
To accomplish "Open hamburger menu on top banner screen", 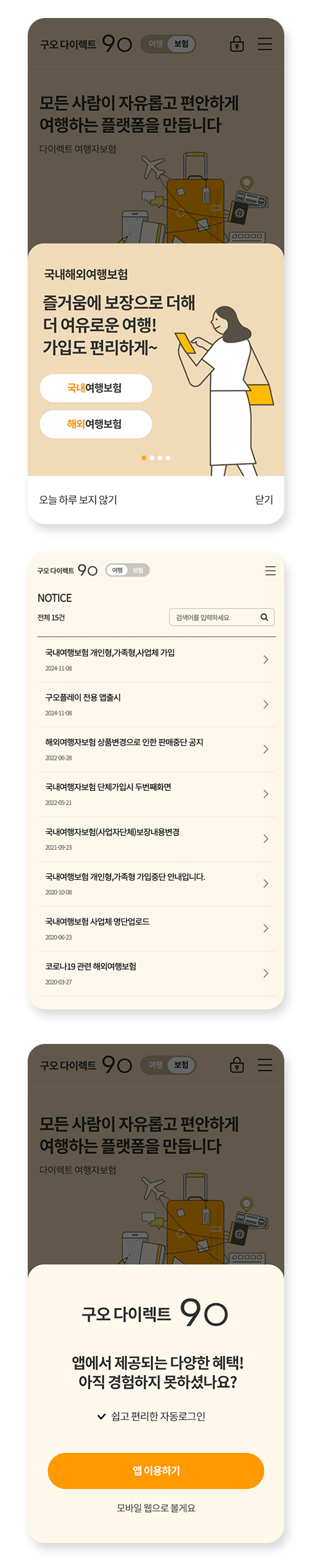I will tap(265, 44).
